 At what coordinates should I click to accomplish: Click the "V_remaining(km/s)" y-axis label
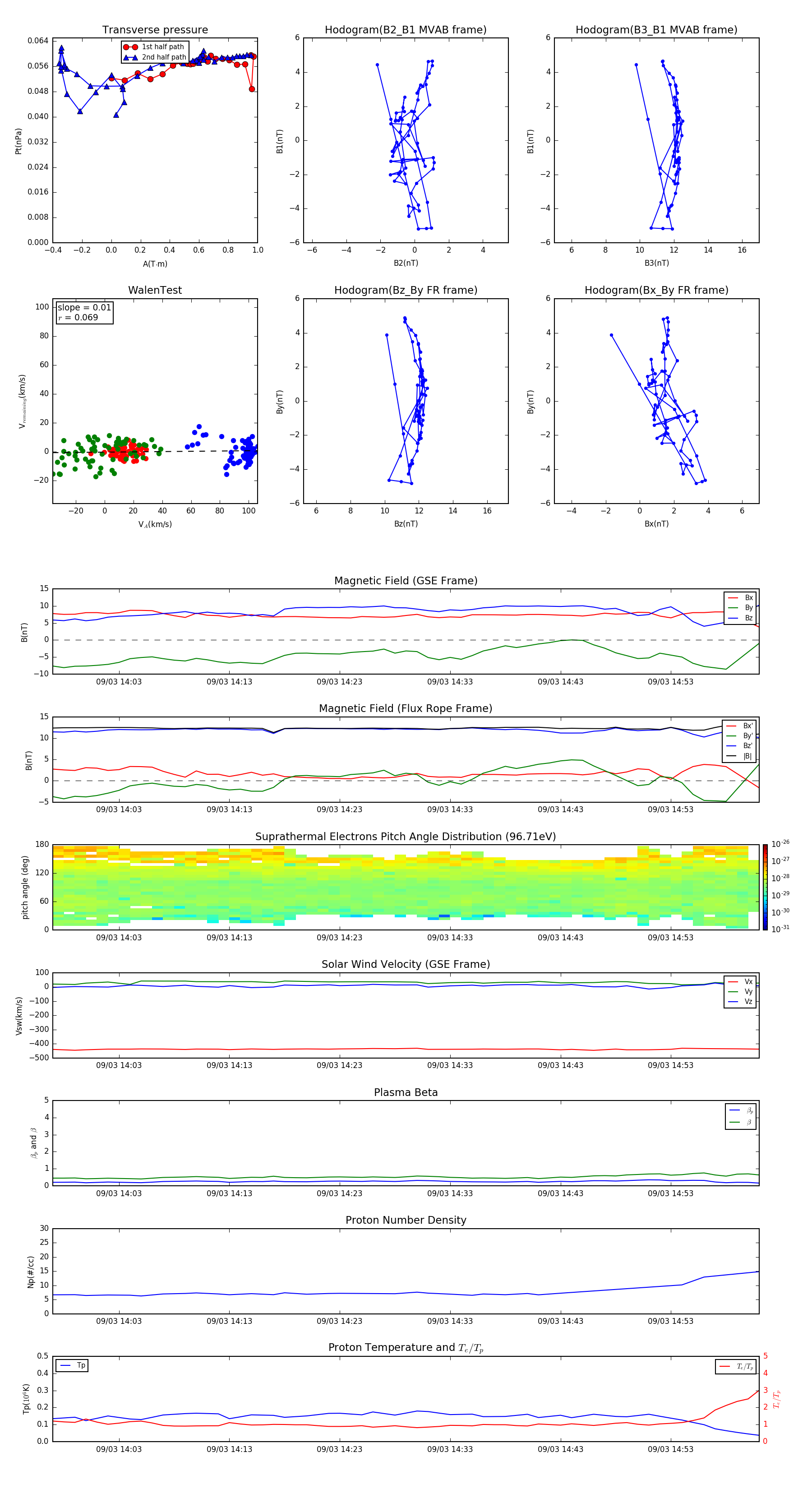[22, 401]
